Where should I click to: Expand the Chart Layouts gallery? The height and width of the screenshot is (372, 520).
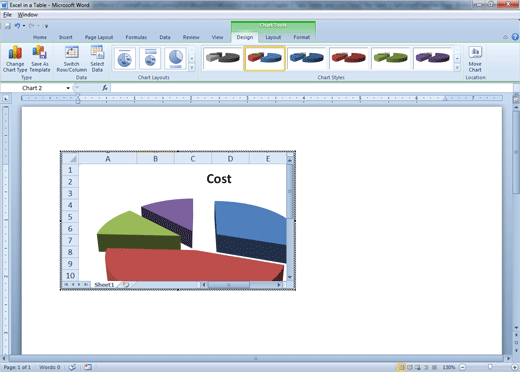(192, 68)
